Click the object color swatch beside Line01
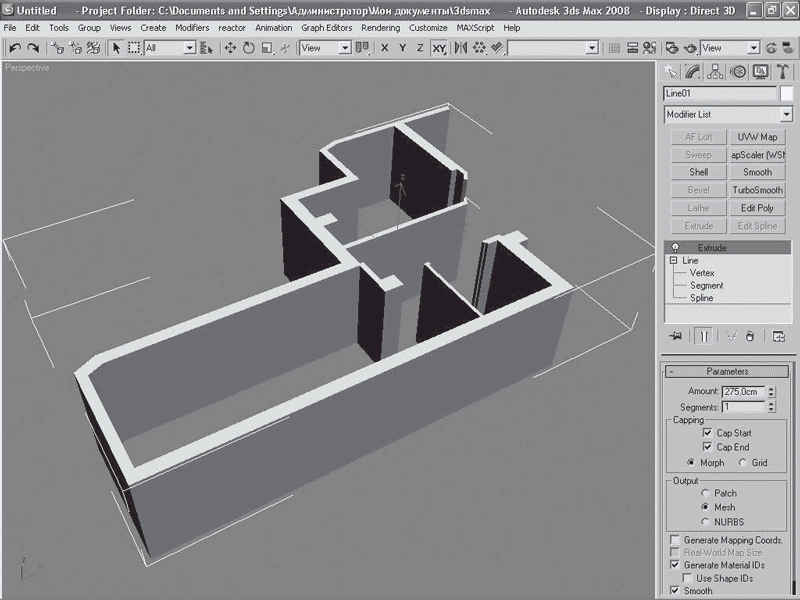Screen dimensions: 800x600 click(788, 93)
